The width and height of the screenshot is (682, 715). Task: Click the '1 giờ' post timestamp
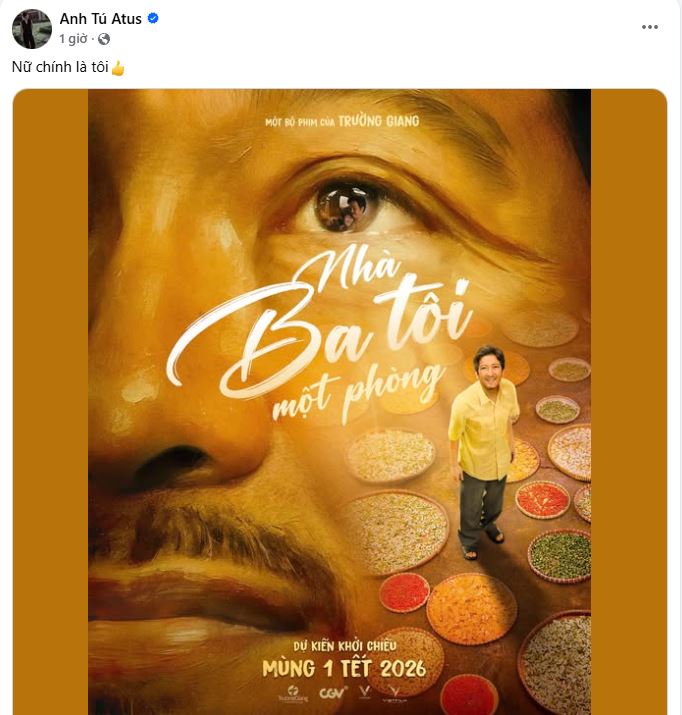click(72, 39)
